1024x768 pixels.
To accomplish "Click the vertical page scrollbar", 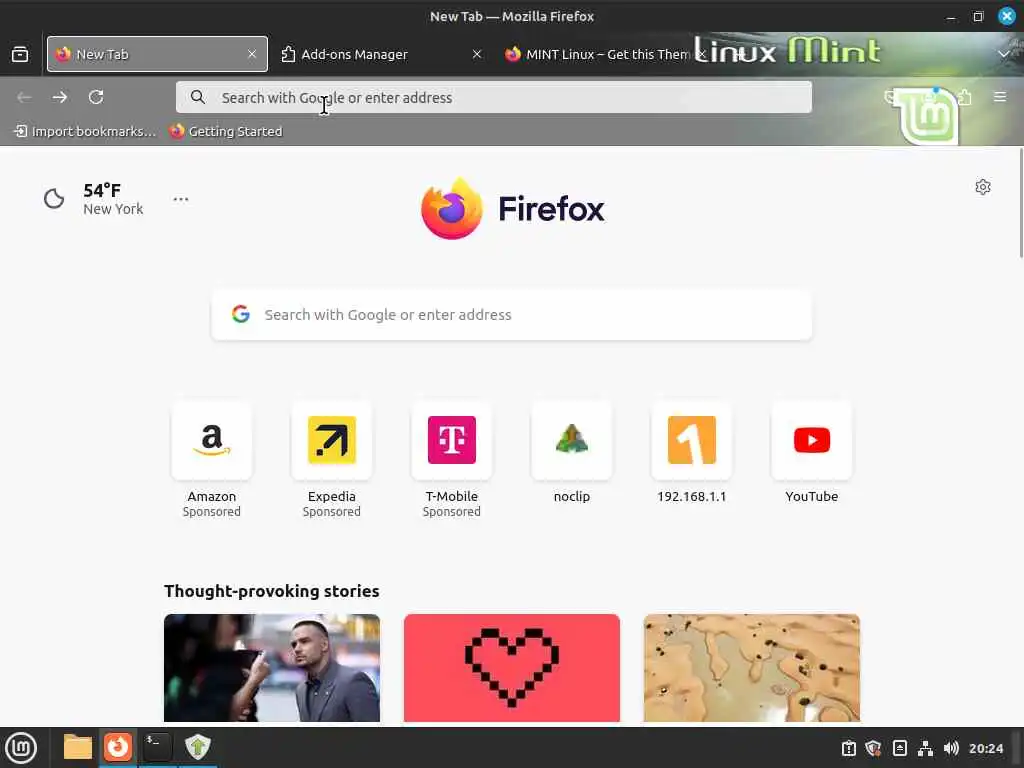I will click(1020, 204).
